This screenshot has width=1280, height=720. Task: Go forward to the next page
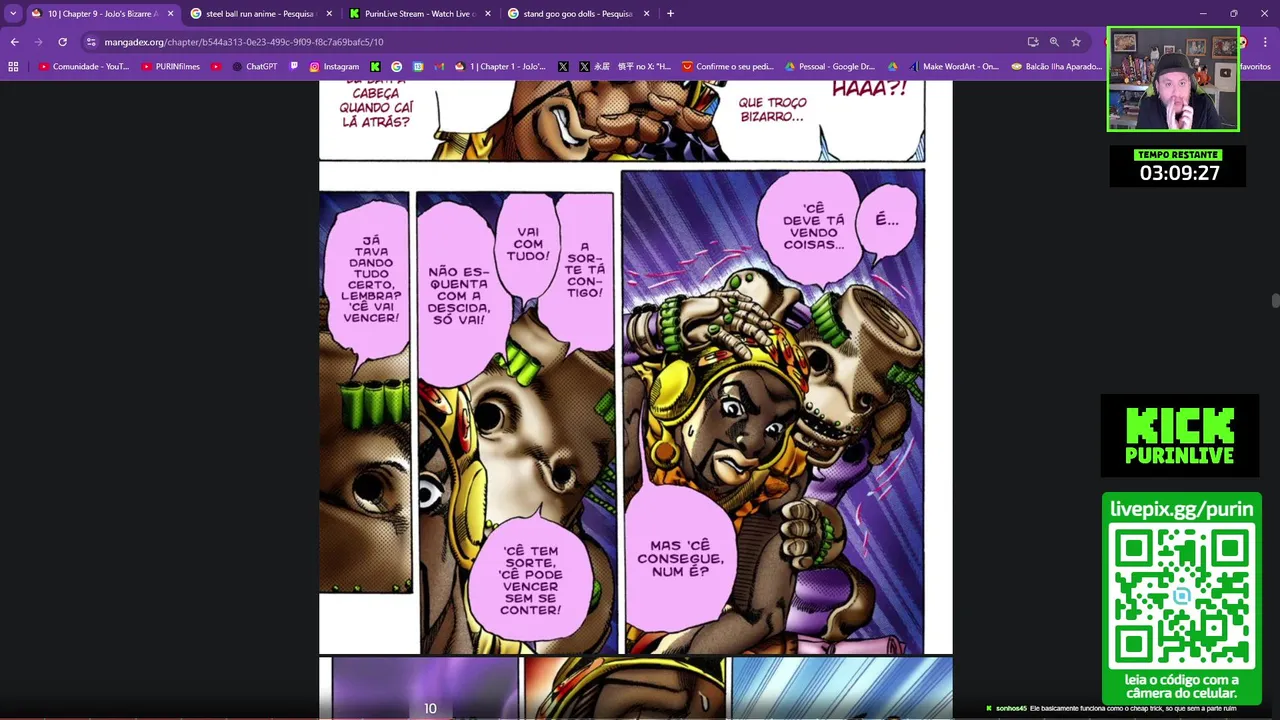(x=38, y=42)
